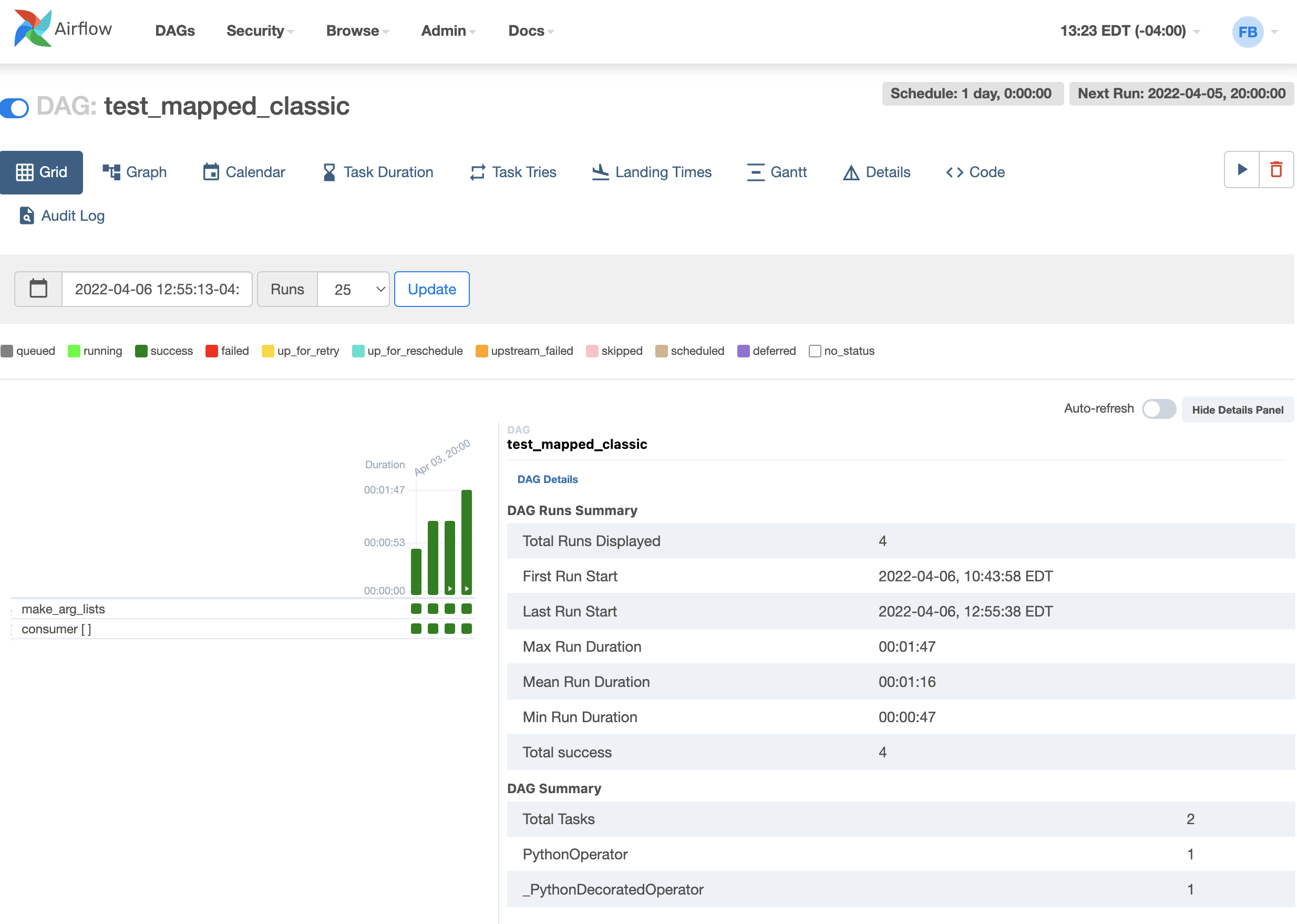Delete the DAG using the trash icon
1297x924 pixels.
tap(1276, 170)
